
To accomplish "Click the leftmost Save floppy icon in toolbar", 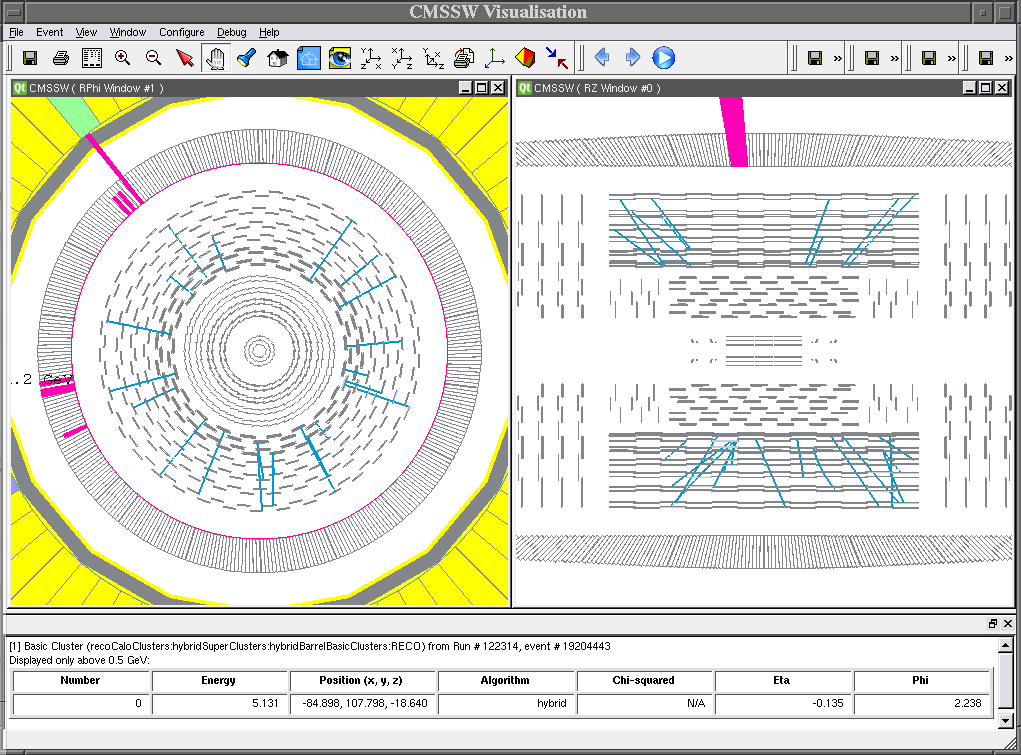I will pos(30,58).
